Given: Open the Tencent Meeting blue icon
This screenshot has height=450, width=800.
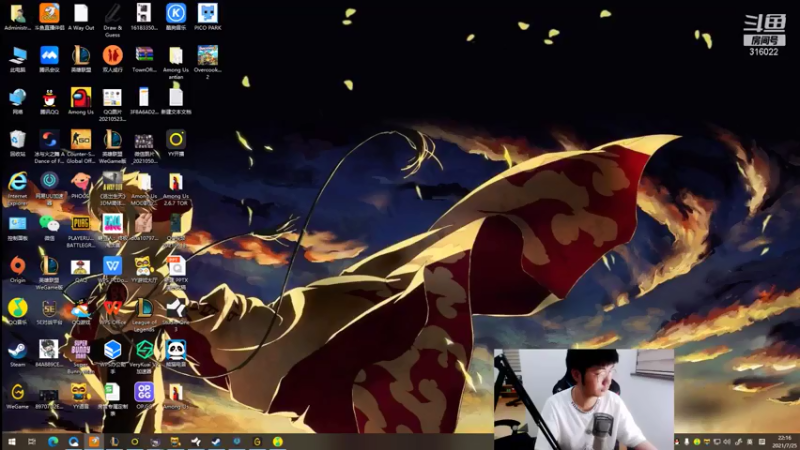Looking at the screenshot, I should click(x=49, y=56).
